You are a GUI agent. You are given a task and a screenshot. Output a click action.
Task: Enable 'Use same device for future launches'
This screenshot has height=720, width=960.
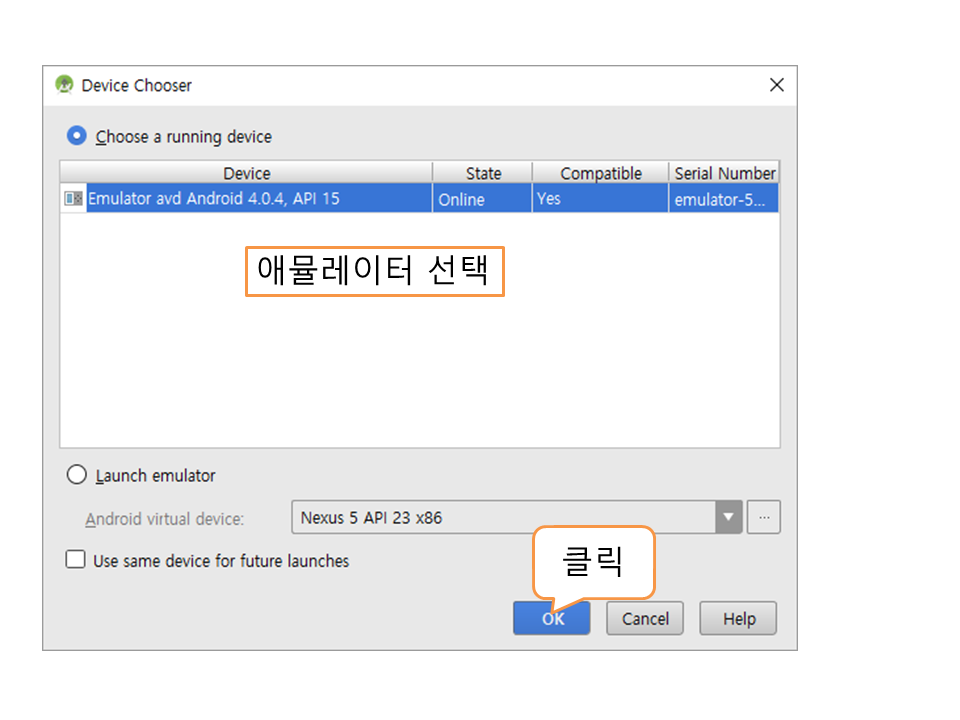[x=76, y=560]
